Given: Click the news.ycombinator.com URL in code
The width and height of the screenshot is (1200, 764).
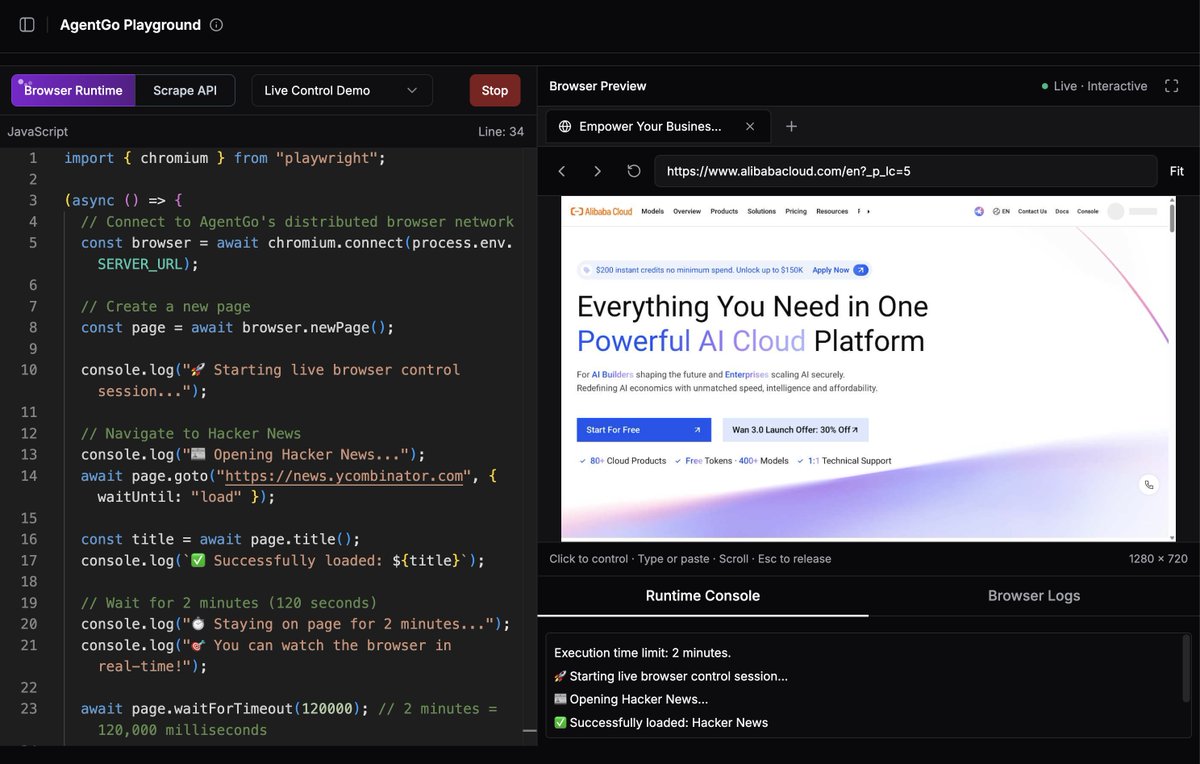Looking at the screenshot, I should (x=345, y=476).
